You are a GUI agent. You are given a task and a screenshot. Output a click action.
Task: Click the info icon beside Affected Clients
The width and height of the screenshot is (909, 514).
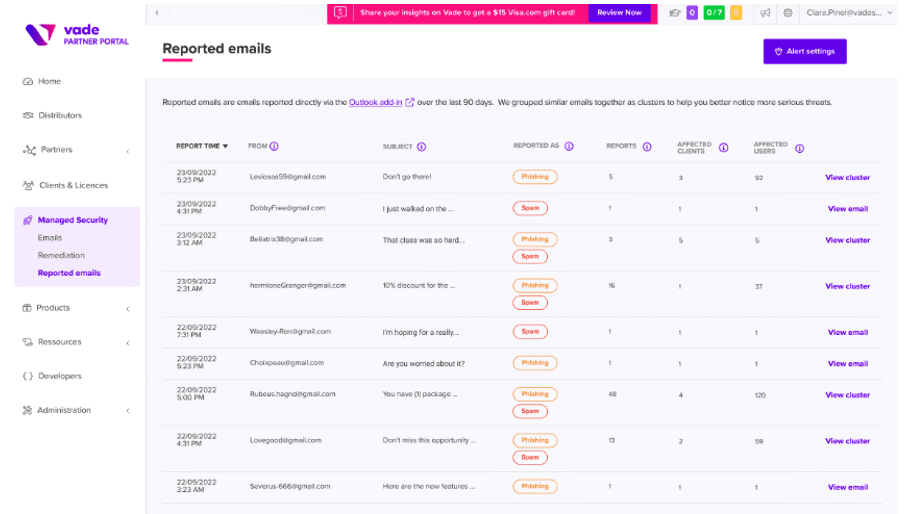(x=723, y=148)
